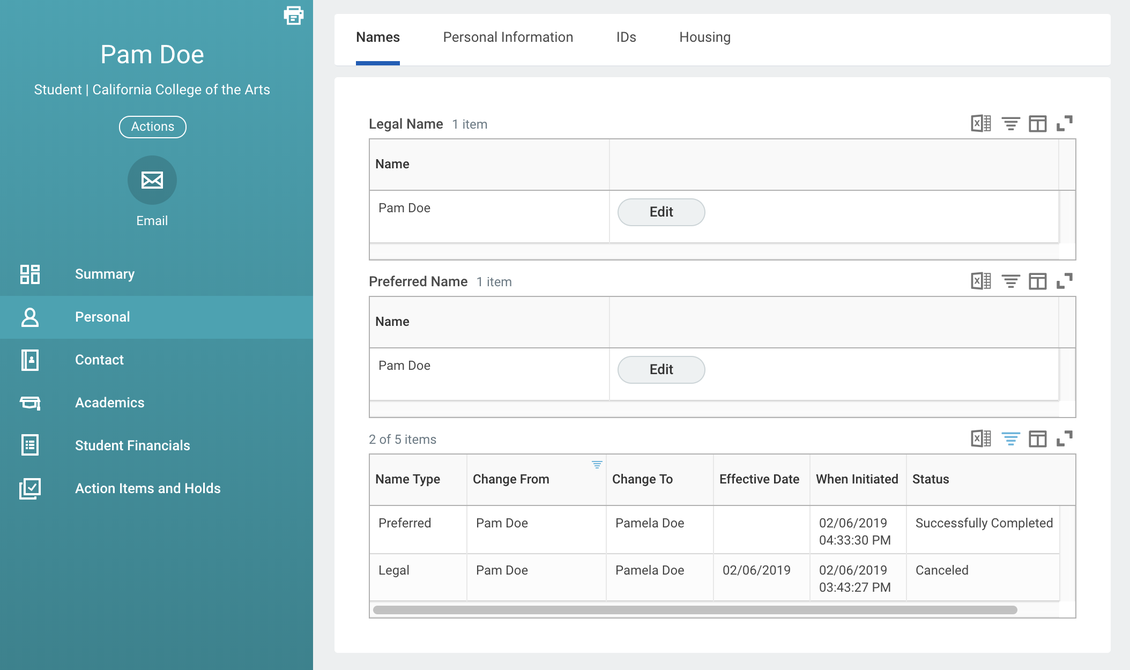The image size is (1130, 670).
Task: Click Pamela Doe in the Legal row
Action: pyautogui.click(x=649, y=570)
